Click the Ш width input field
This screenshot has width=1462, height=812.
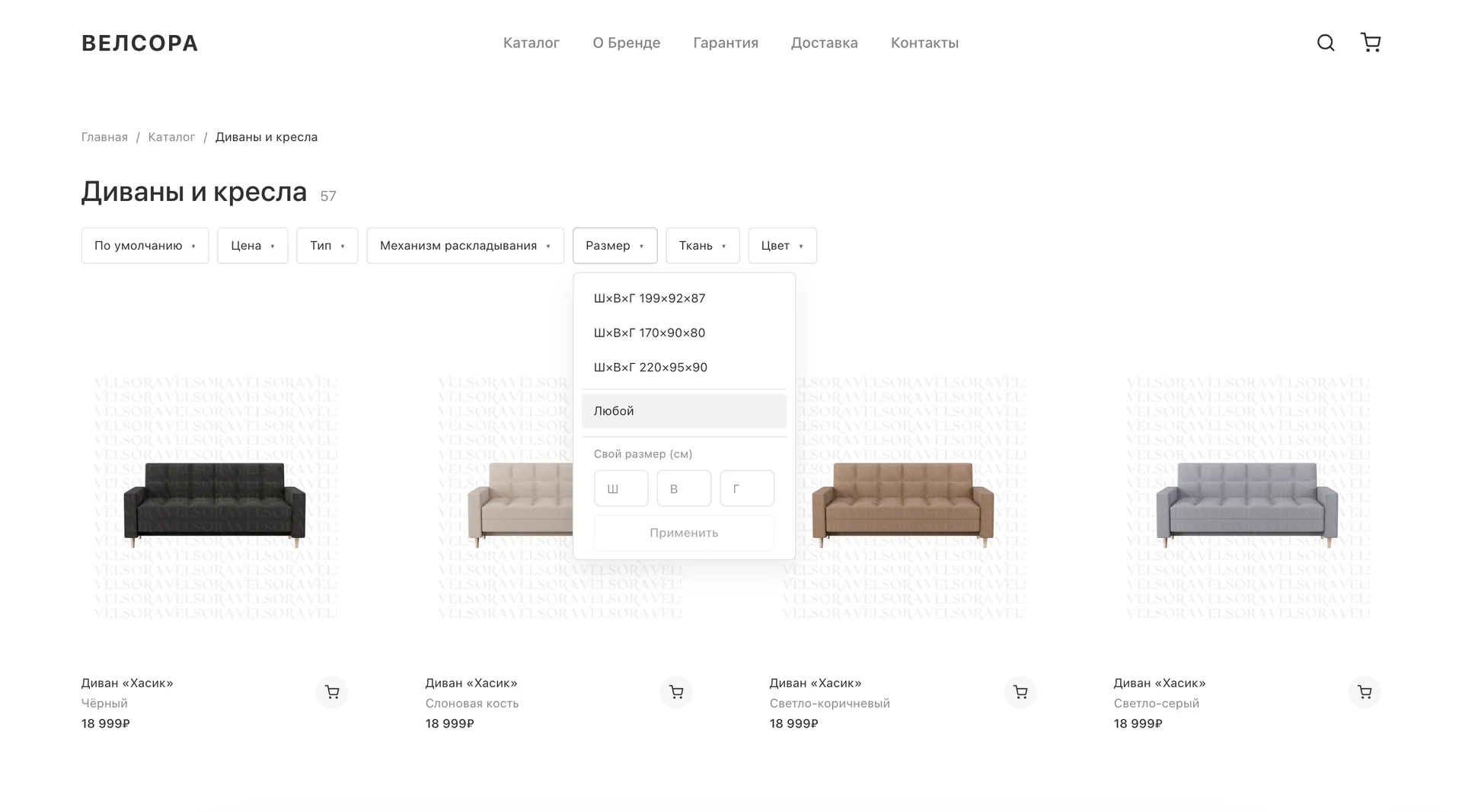pyautogui.click(x=621, y=489)
